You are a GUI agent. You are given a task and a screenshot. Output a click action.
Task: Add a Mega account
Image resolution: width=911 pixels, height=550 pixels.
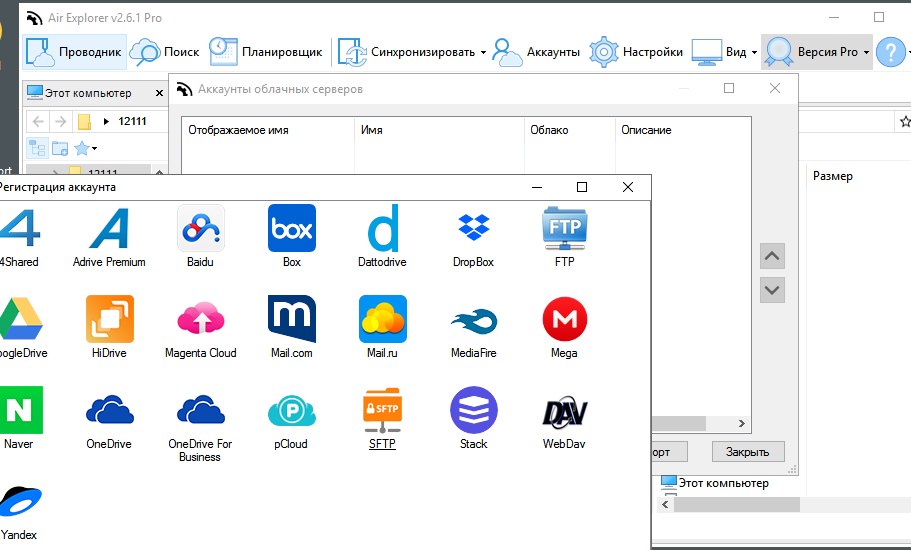[x=565, y=319]
